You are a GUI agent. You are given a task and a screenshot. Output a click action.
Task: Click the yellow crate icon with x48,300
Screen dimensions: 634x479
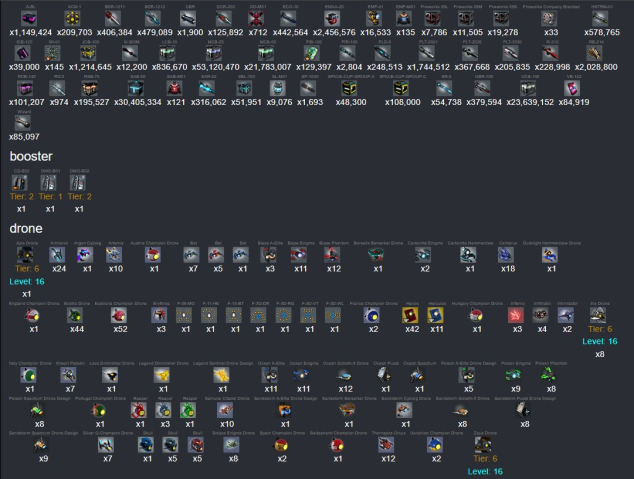click(351, 88)
